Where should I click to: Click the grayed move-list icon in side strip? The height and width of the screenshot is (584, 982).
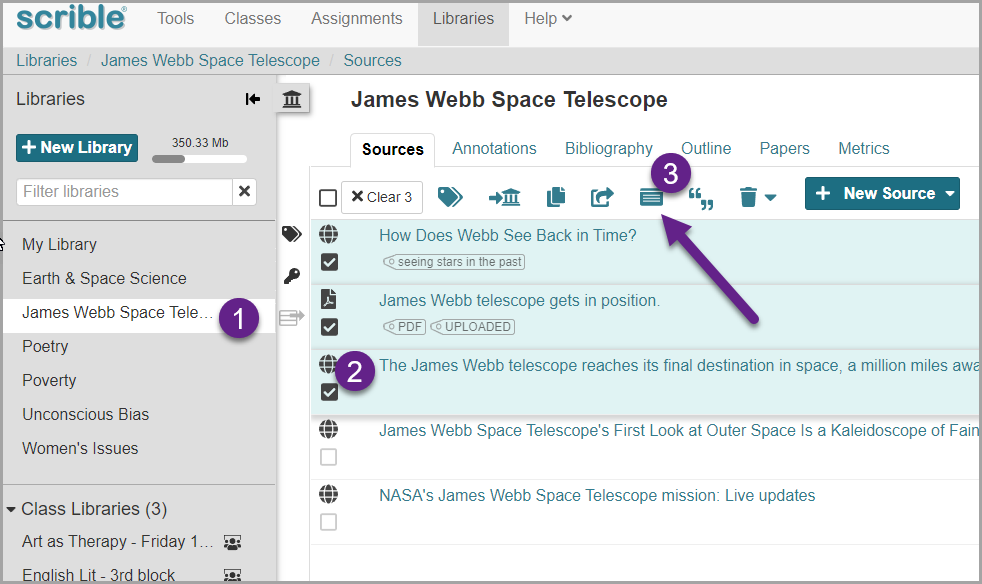click(291, 317)
